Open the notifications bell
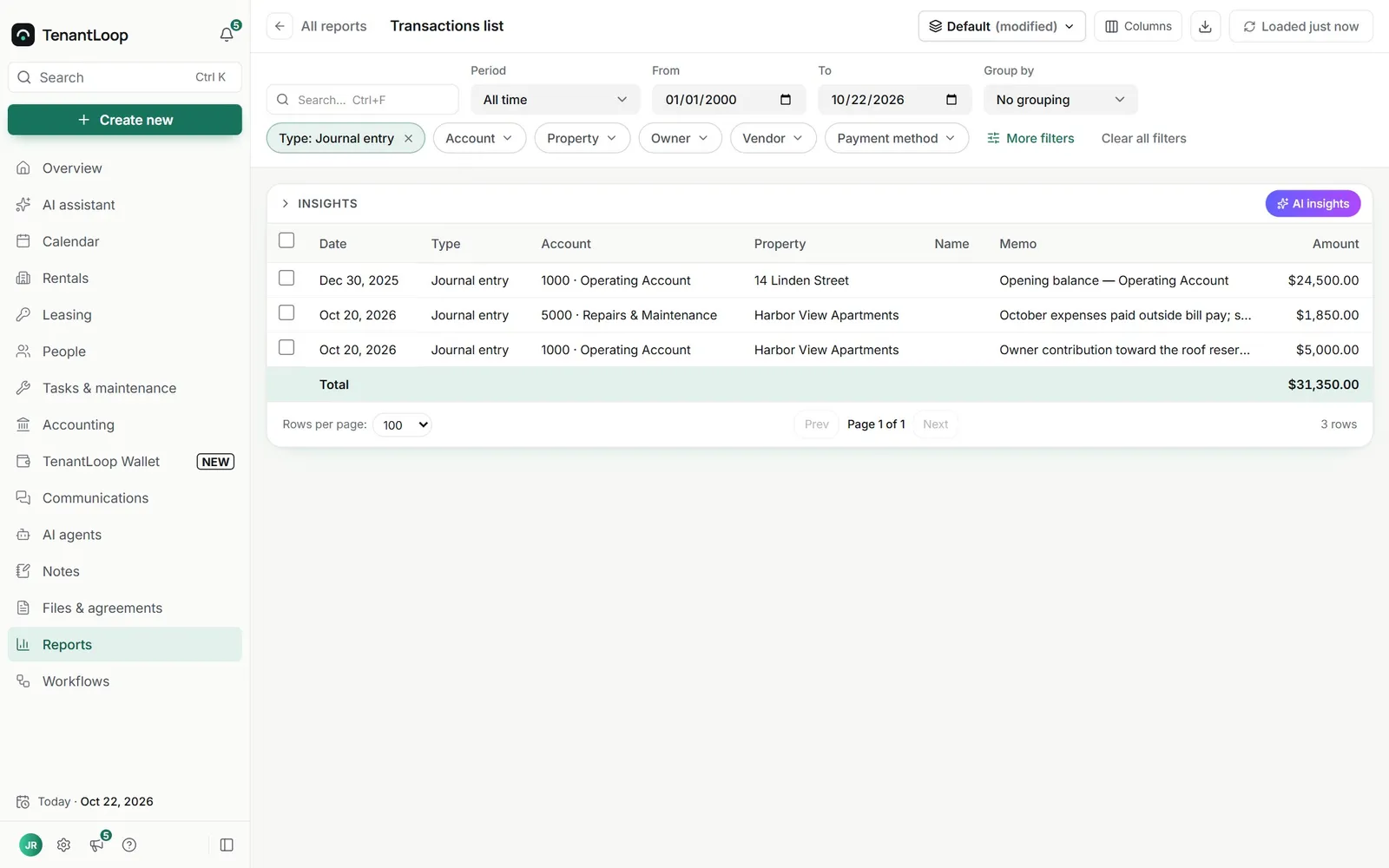1389x868 pixels. [227, 35]
